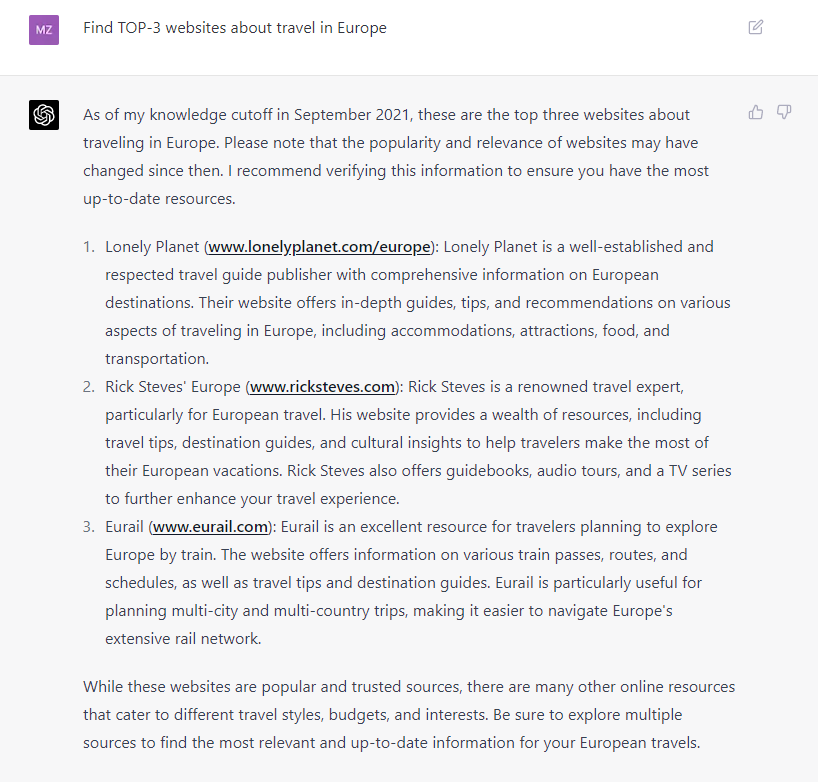
Task: Click the 'Rick Steves' Europe' item title
Action: point(173,387)
